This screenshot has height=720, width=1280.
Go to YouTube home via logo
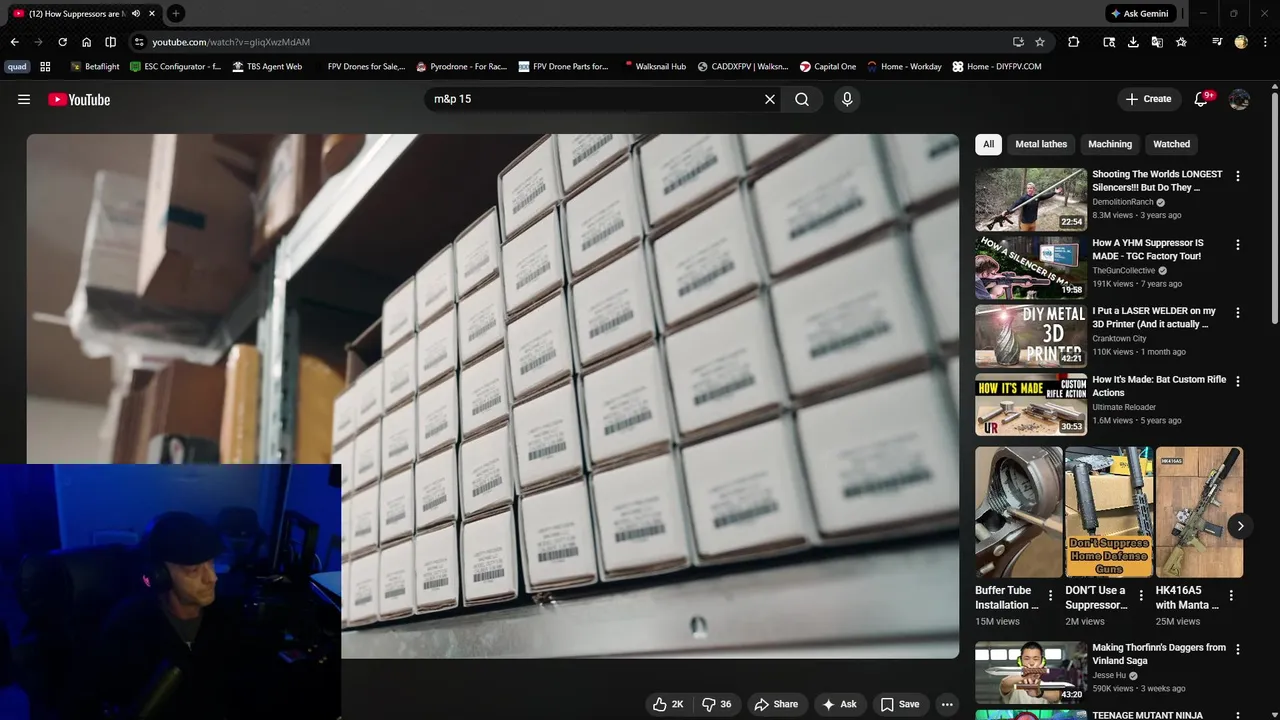pos(79,99)
